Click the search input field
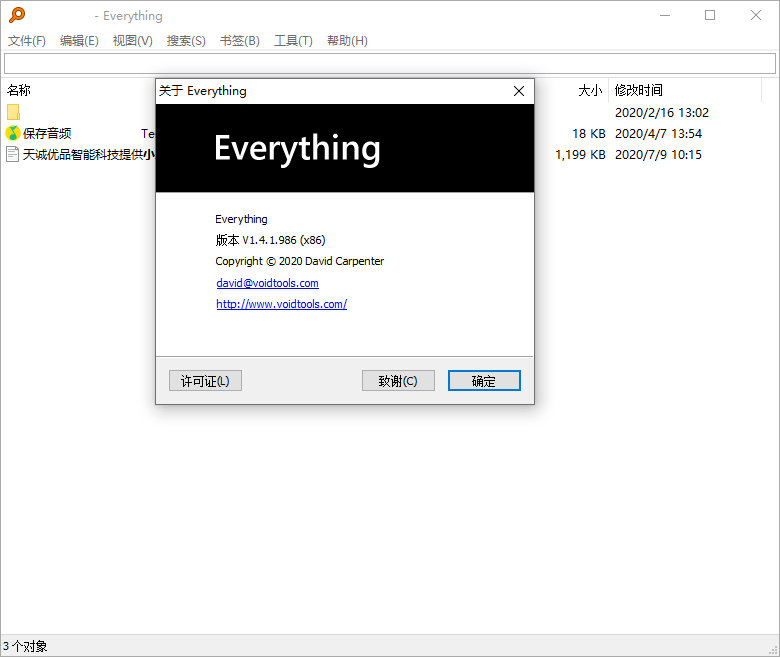Image resolution: width=780 pixels, height=657 pixels. (390, 63)
